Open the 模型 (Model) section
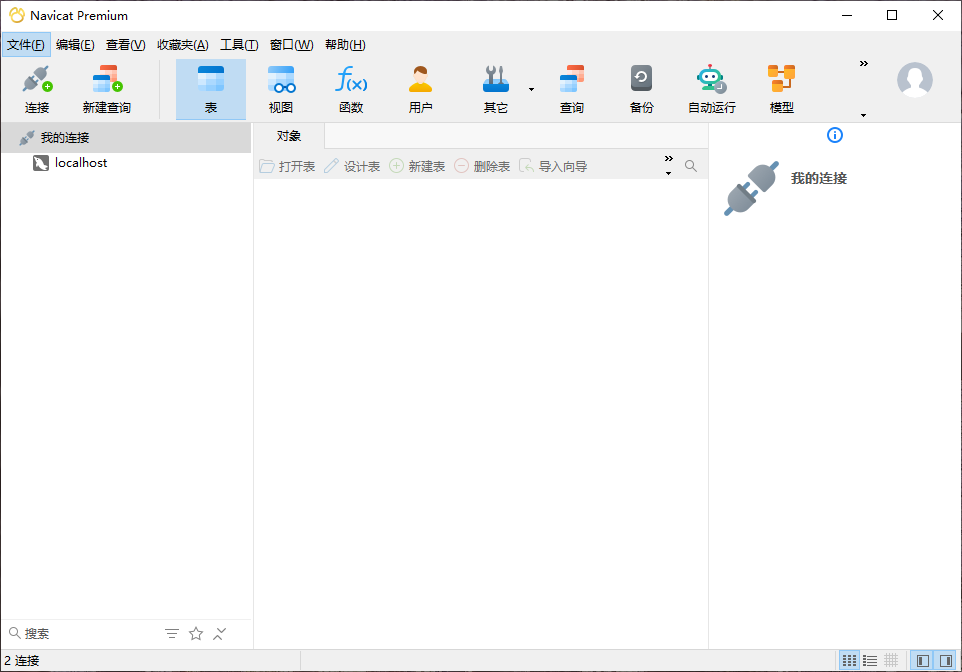Image resolution: width=962 pixels, height=672 pixels. tap(782, 90)
